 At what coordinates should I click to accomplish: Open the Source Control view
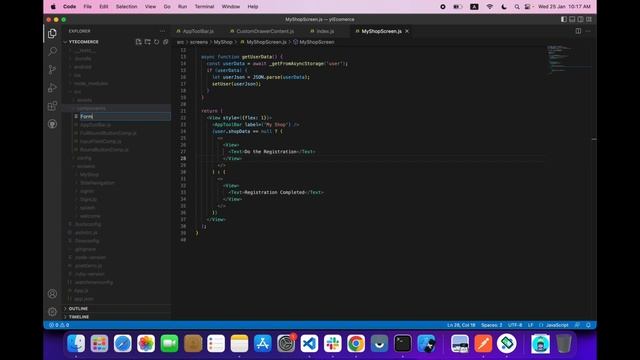click(52, 69)
